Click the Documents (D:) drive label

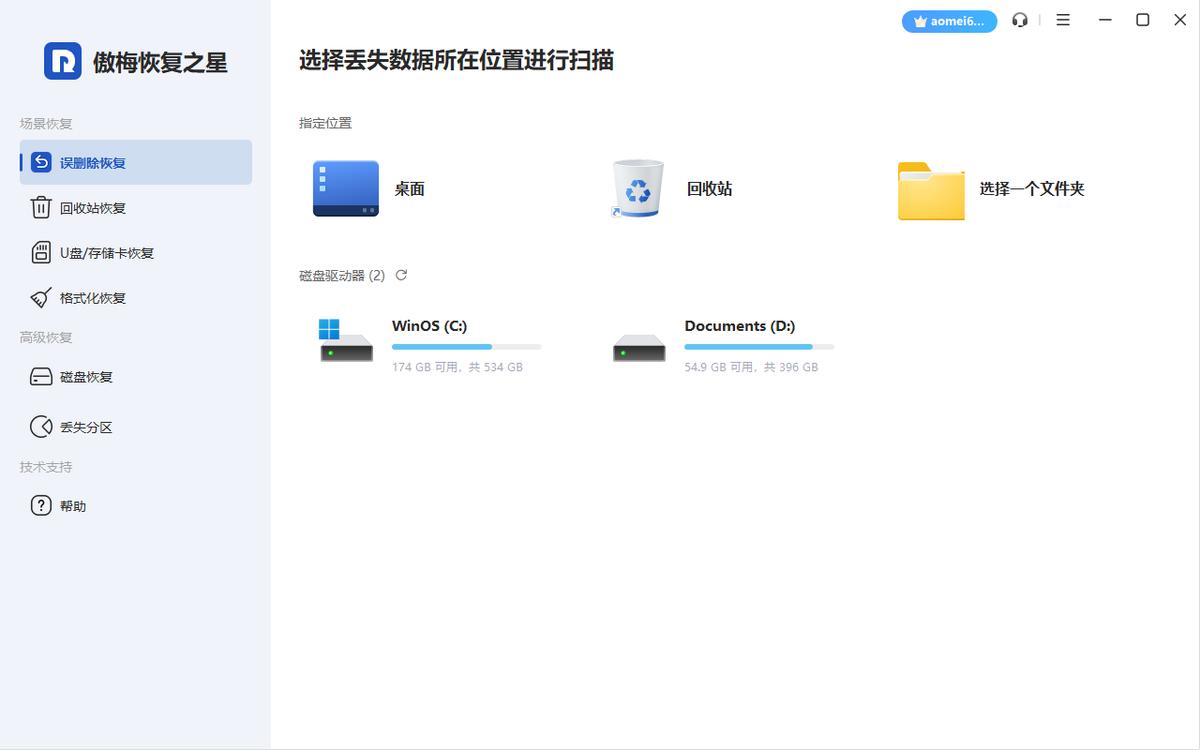point(739,326)
